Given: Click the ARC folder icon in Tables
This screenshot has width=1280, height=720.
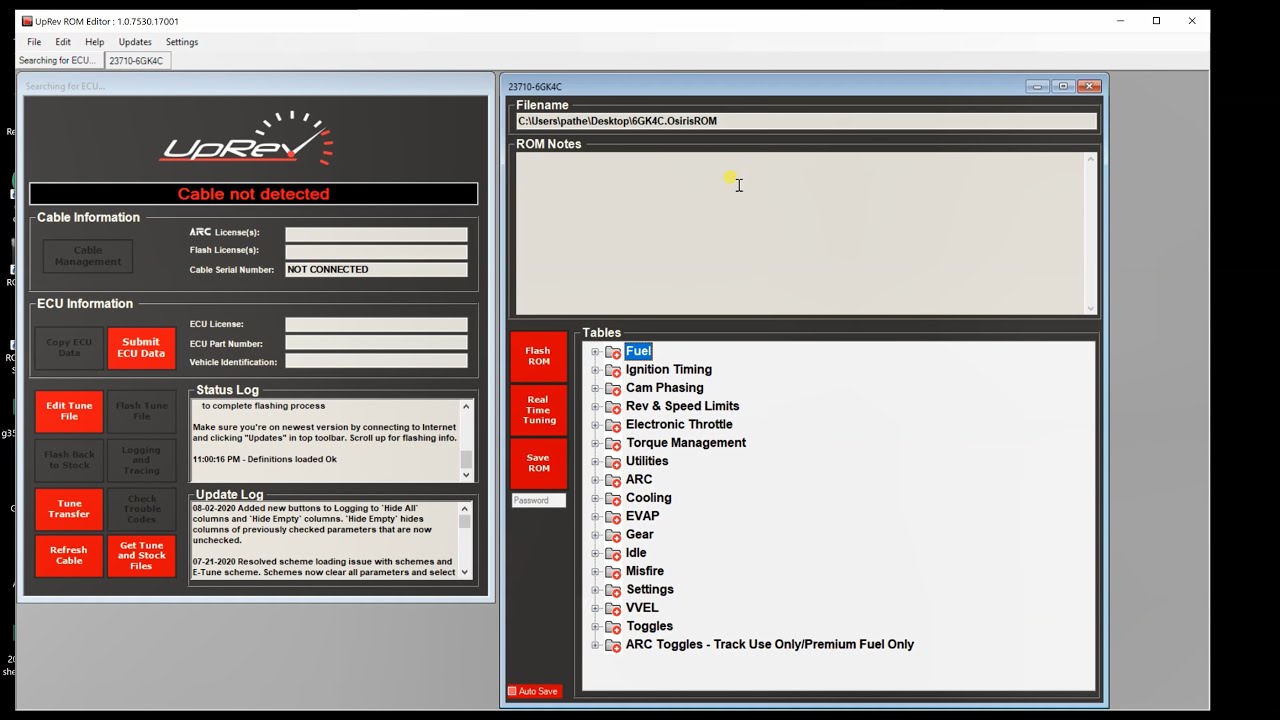Looking at the screenshot, I should (x=613, y=480).
